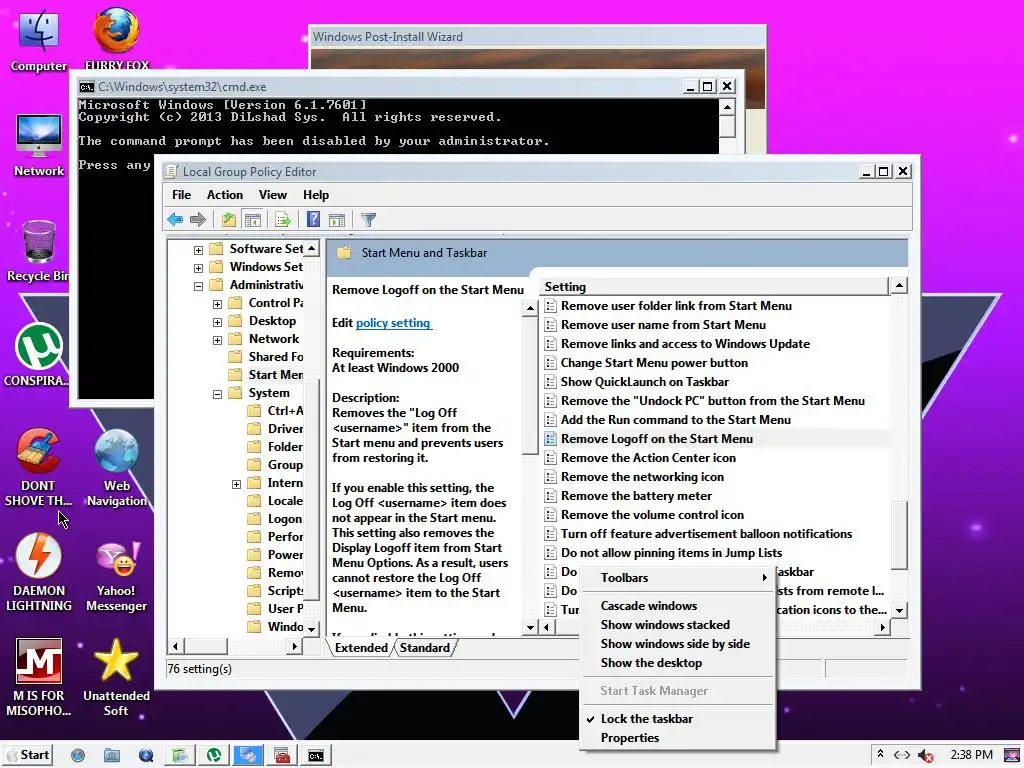Open the FURRY FOX Firefox icon
This screenshot has width=1024, height=768.
(116, 39)
